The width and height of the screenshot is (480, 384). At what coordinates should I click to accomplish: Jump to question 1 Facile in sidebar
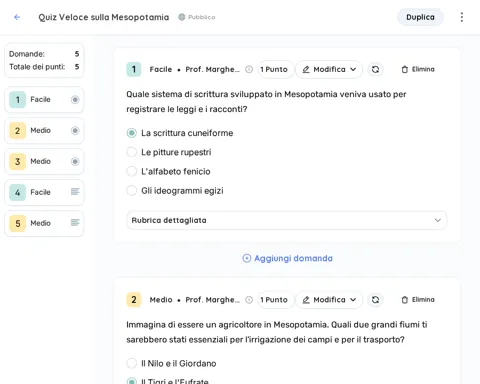click(44, 99)
